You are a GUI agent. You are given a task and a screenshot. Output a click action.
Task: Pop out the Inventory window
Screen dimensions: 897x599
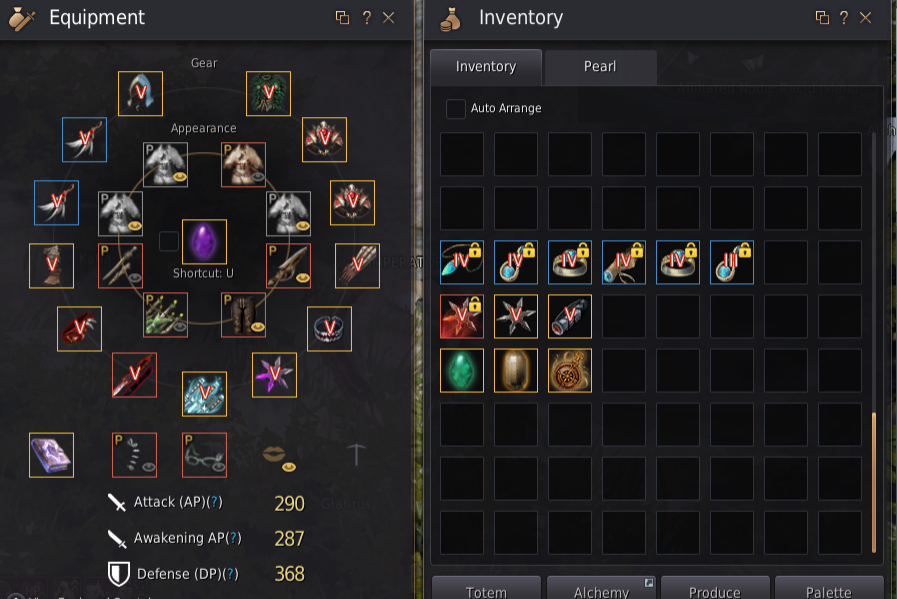pos(822,18)
